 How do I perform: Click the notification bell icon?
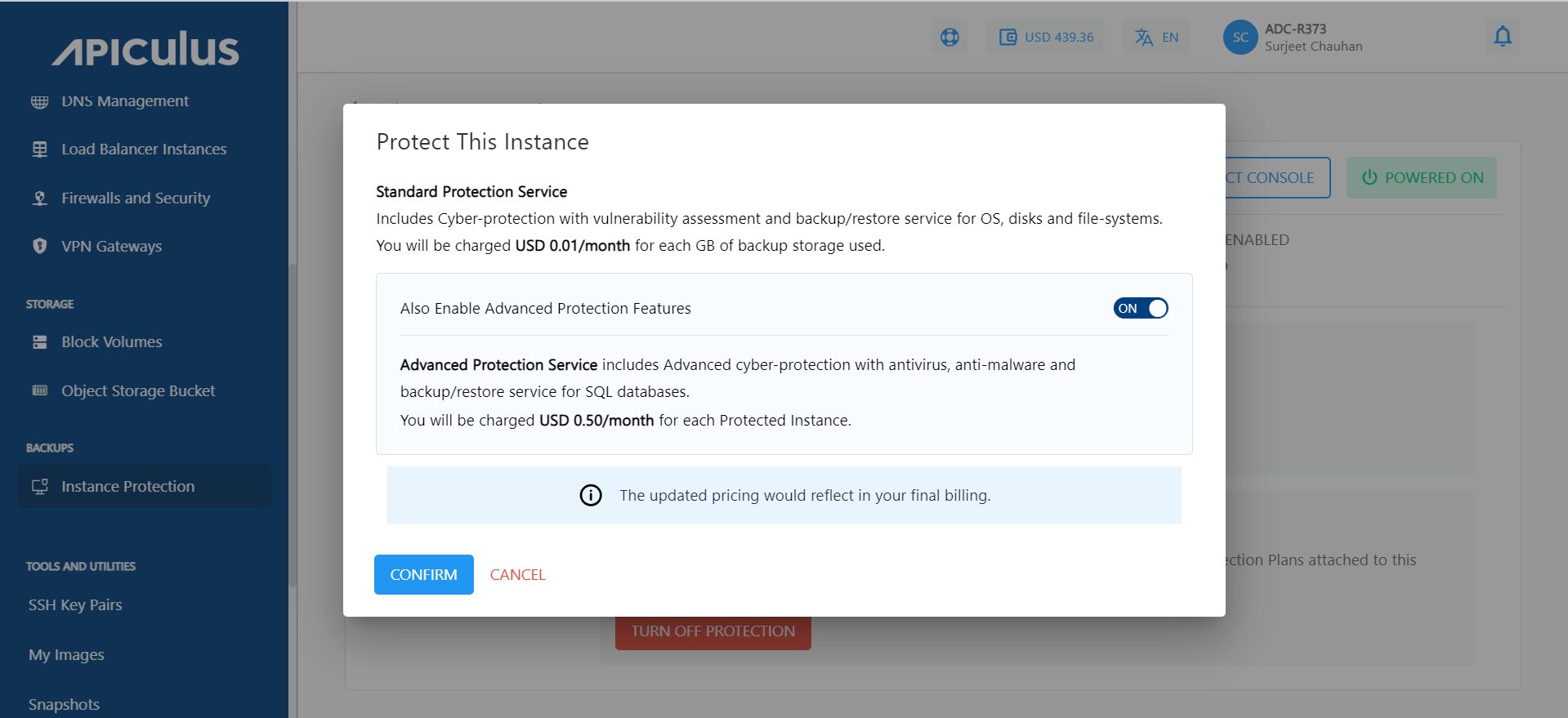click(1502, 37)
